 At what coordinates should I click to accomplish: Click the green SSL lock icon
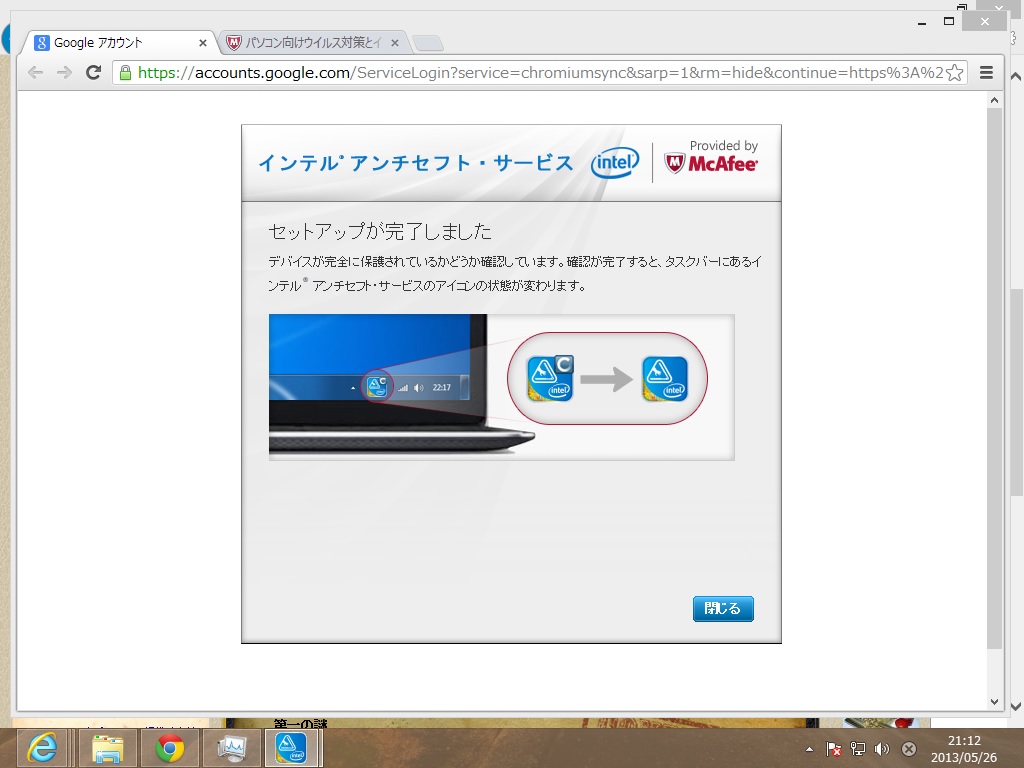click(x=125, y=72)
